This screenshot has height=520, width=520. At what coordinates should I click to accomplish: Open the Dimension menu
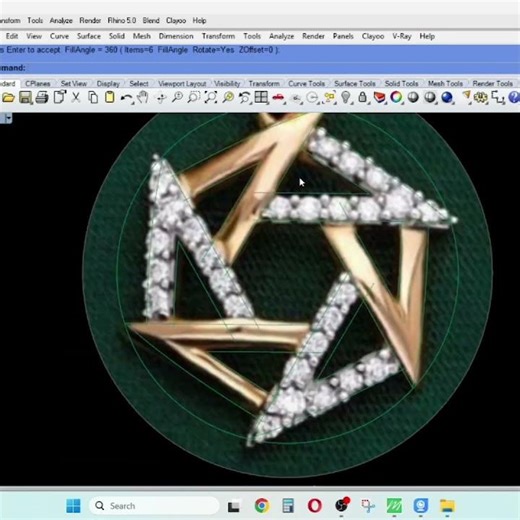176,36
